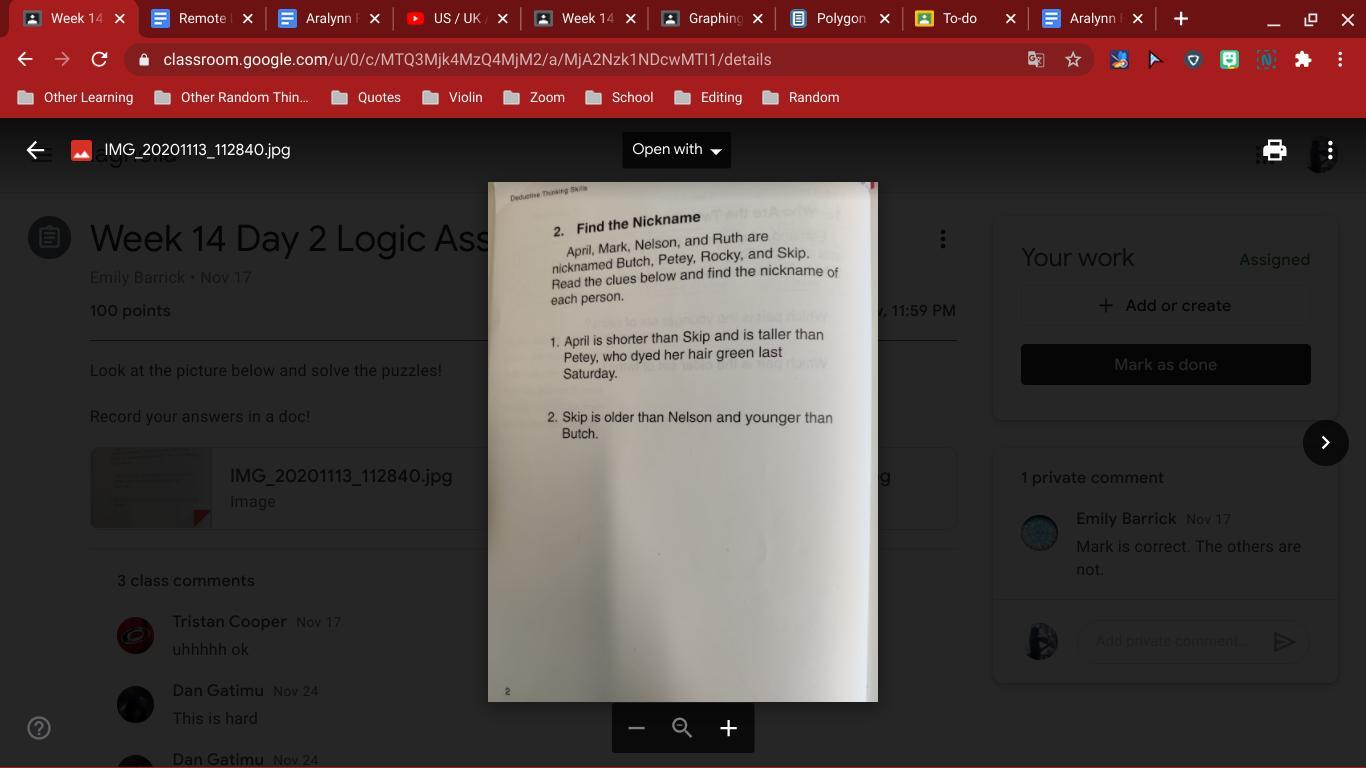1366x768 pixels.
Task: Click the address bar URL
Action: [467, 60]
